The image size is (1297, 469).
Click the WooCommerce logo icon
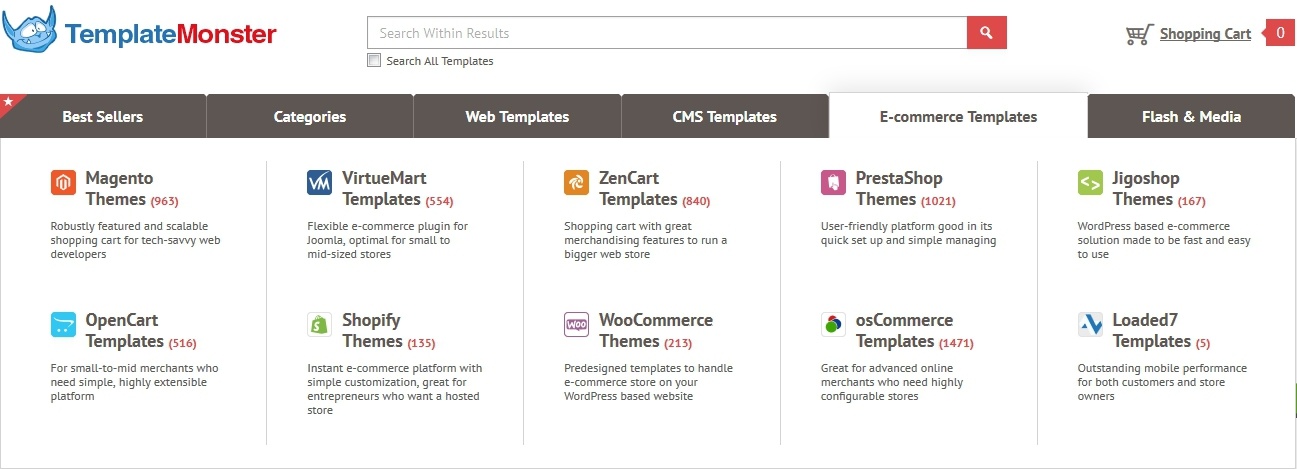(x=576, y=325)
